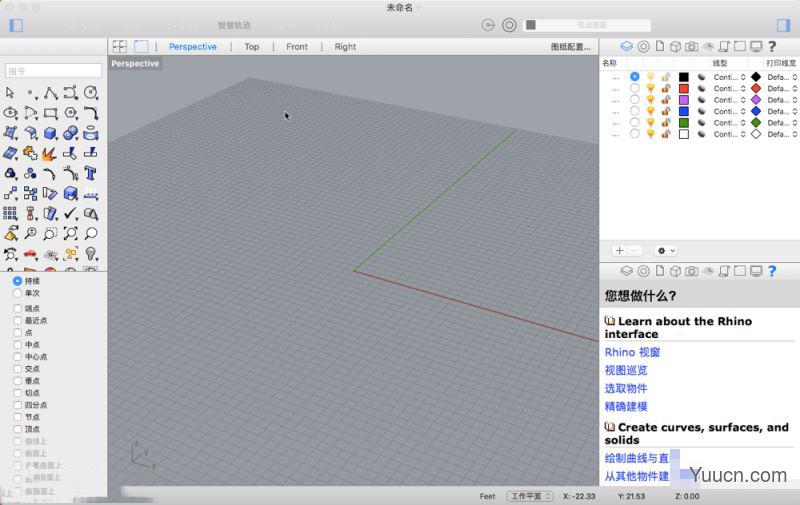Select the puzzle-piece Join tool

coord(30,153)
